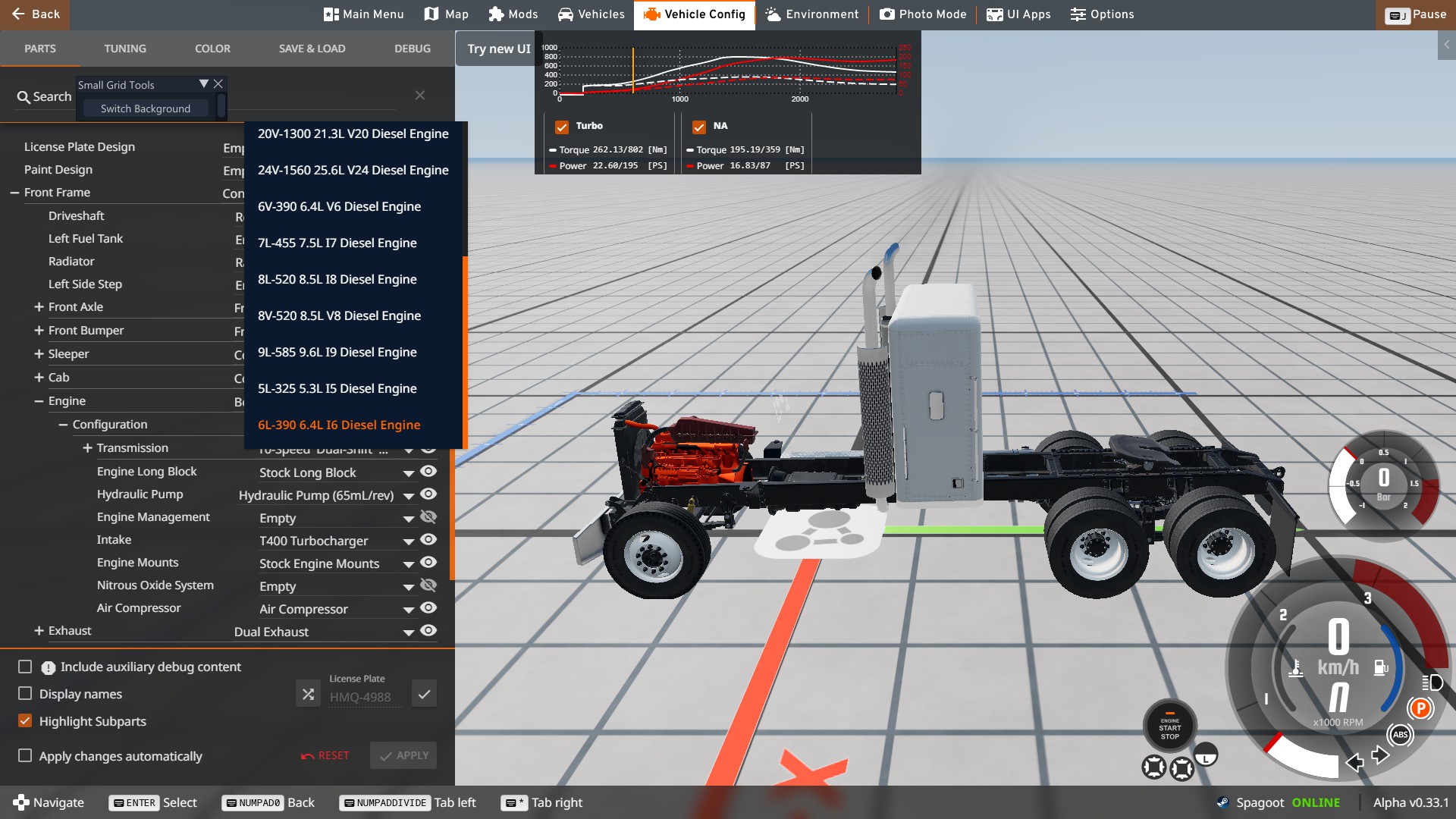The image size is (1456, 819).
Task: Select 8V-520 8.5L V8 Diesel Engine
Action: (x=339, y=315)
